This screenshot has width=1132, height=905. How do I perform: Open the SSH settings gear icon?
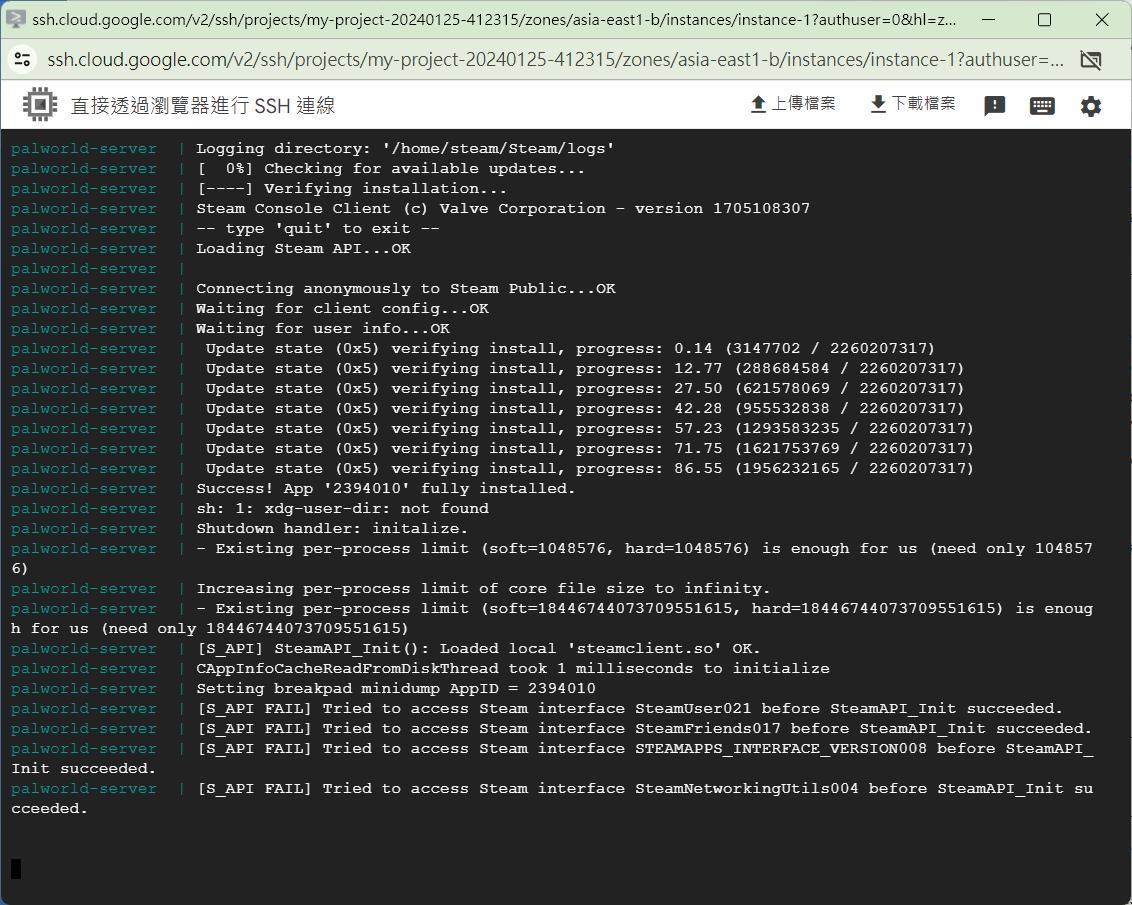[1090, 106]
